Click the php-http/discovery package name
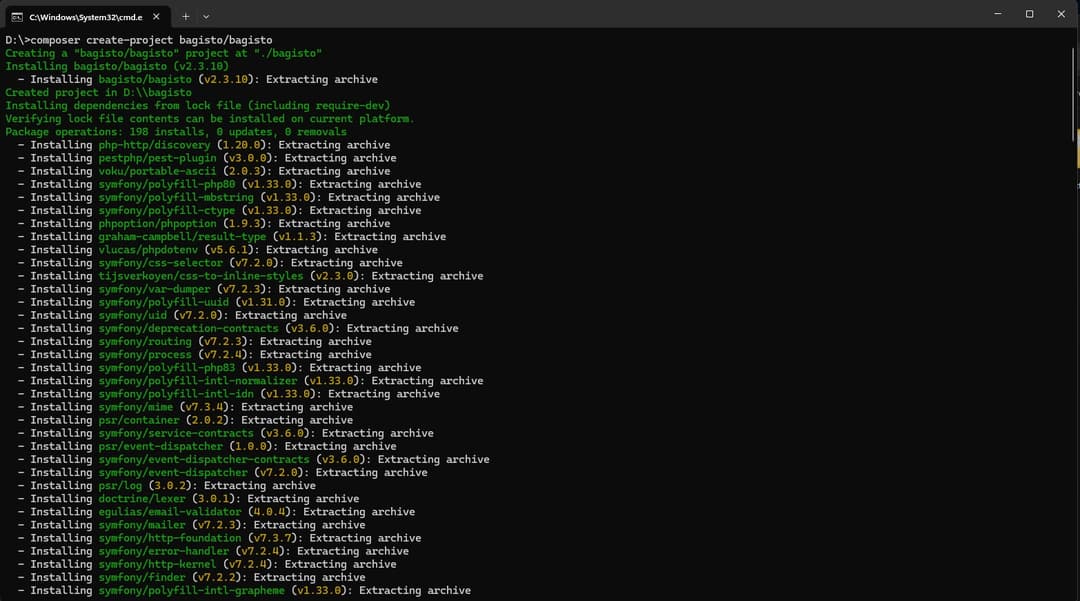 click(154, 145)
